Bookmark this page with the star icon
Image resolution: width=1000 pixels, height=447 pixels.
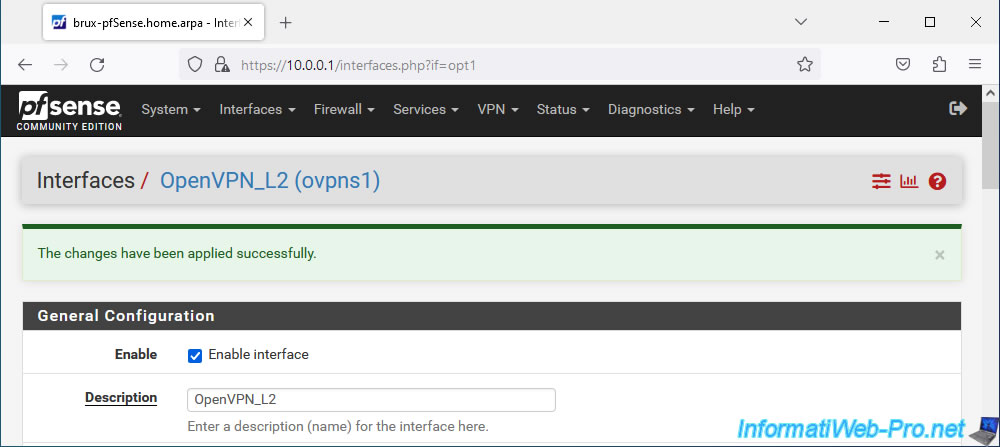point(805,64)
